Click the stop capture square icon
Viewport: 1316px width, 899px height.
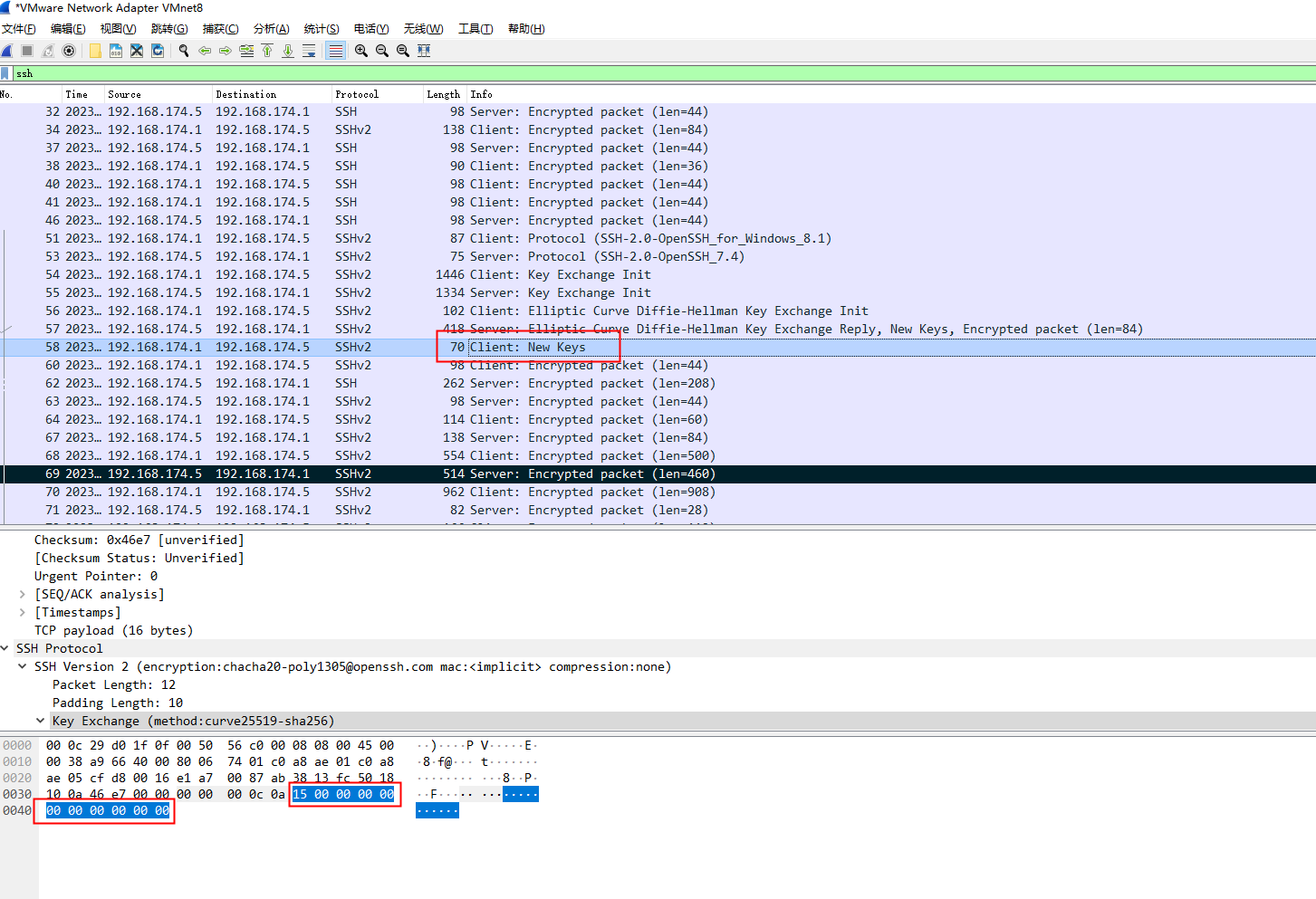27,51
